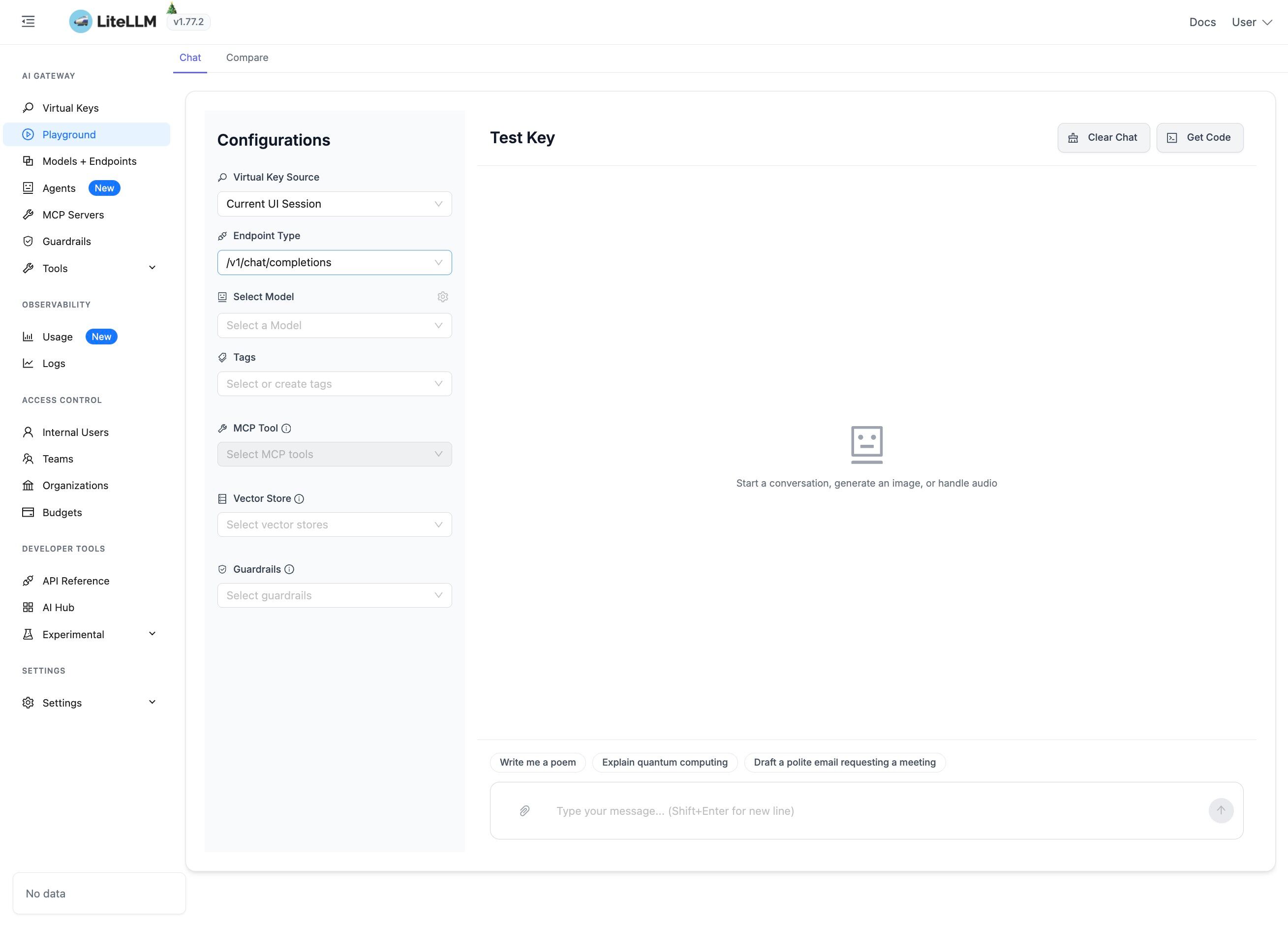1288x927 pixels.
Task: Click the attachment paperclip in the message box
Action: click(523, 810)
